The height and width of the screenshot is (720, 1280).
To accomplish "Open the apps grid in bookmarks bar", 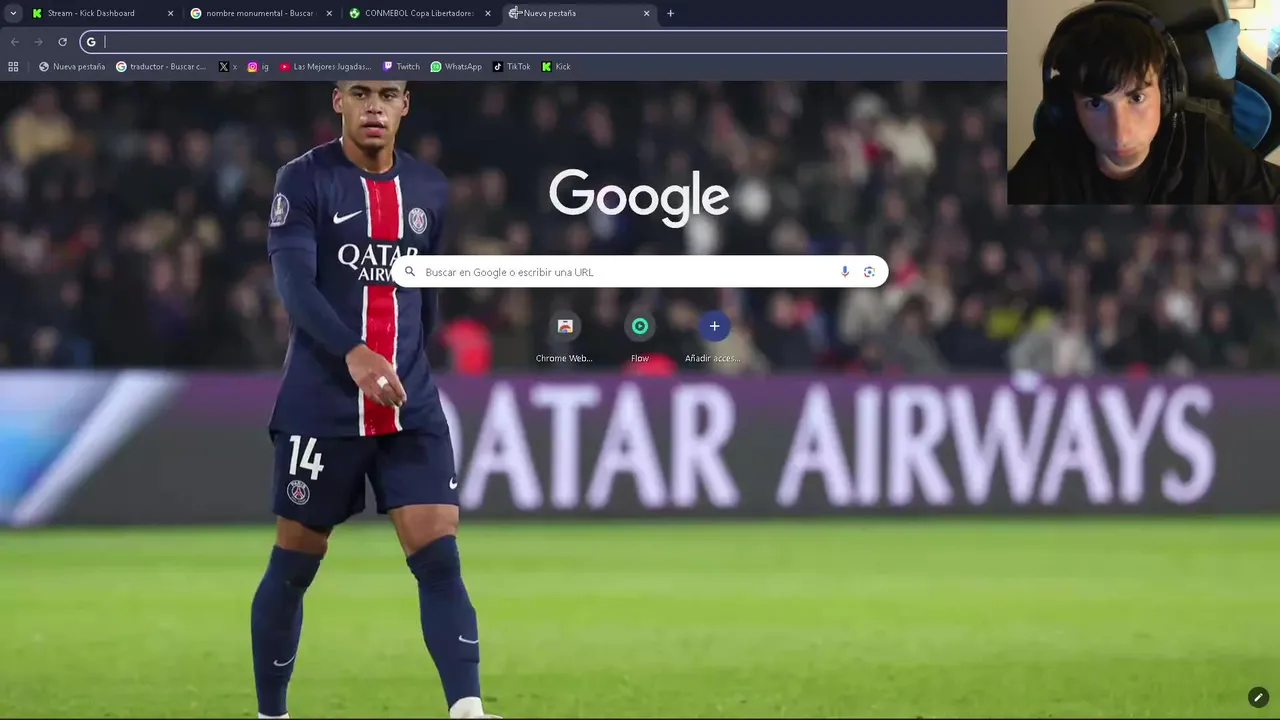I will (x=13, y=66).
